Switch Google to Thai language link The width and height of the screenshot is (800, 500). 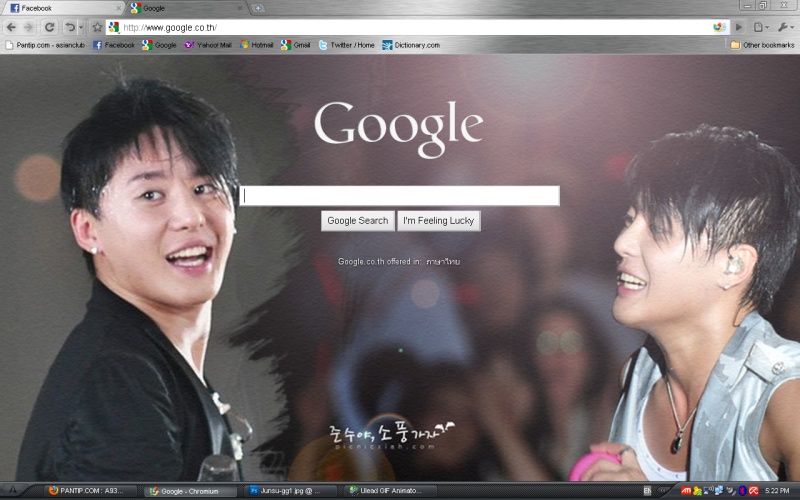[x=443, y=262]
